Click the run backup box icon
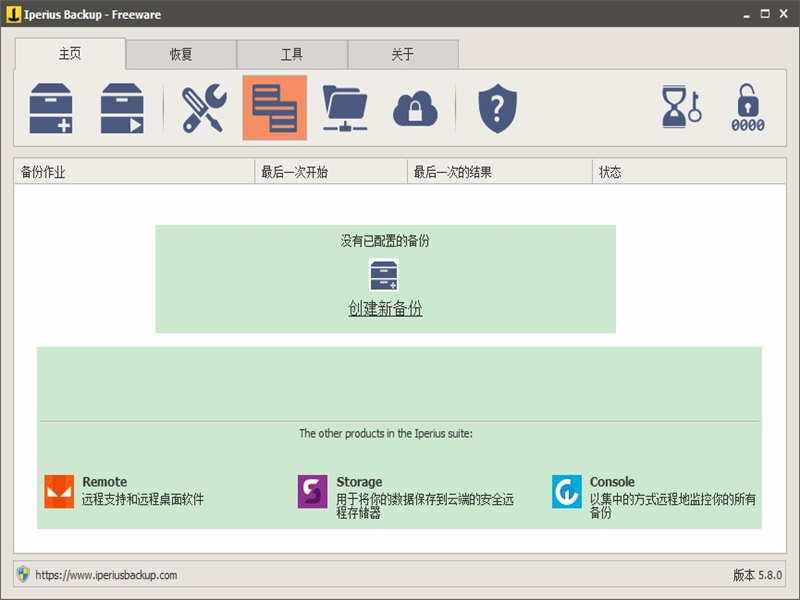 (x=122, y=108)
